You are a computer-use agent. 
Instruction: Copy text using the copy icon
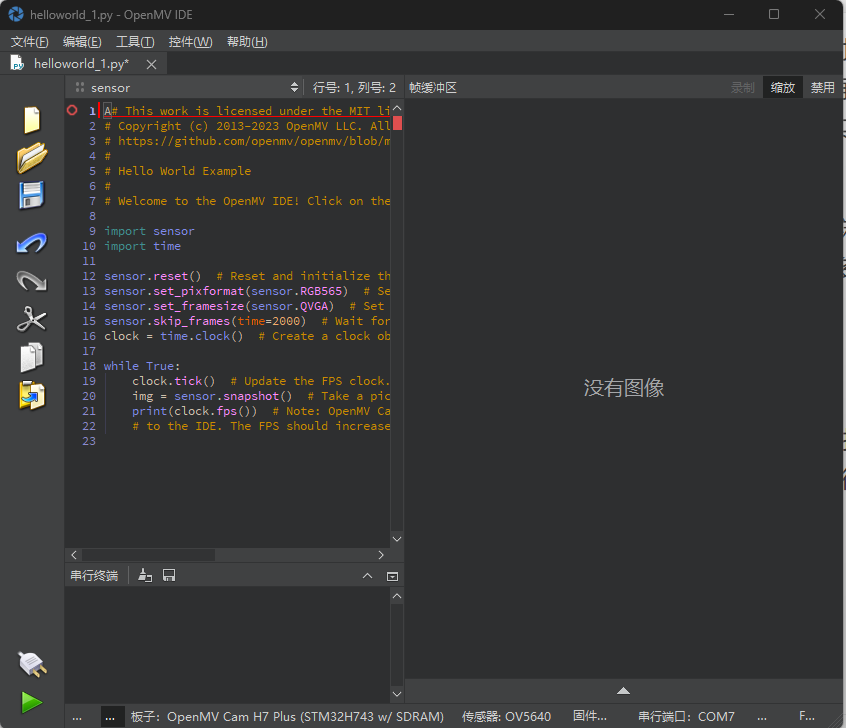[31, 357]
